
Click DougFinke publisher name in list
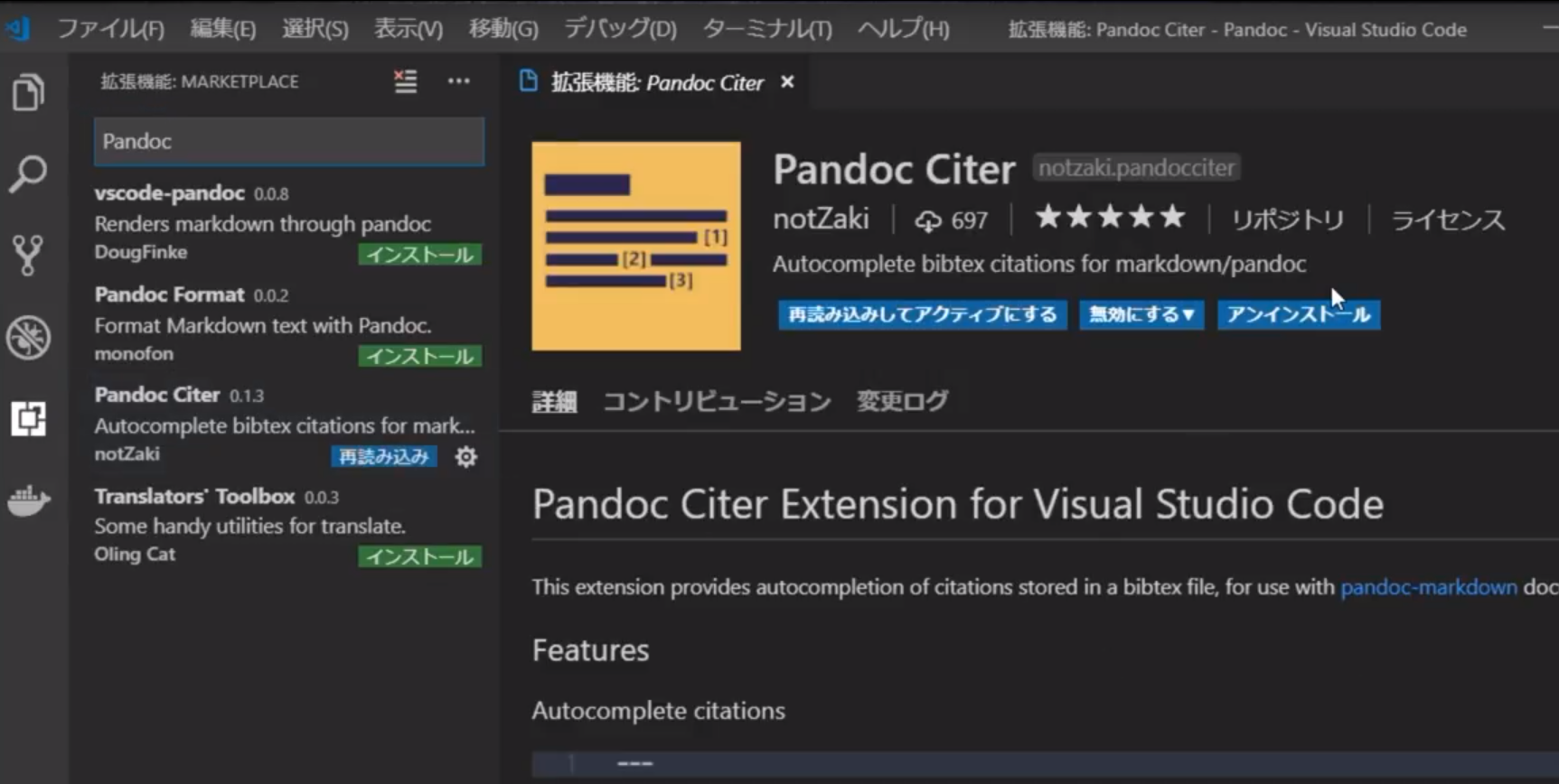pos(141,252)
